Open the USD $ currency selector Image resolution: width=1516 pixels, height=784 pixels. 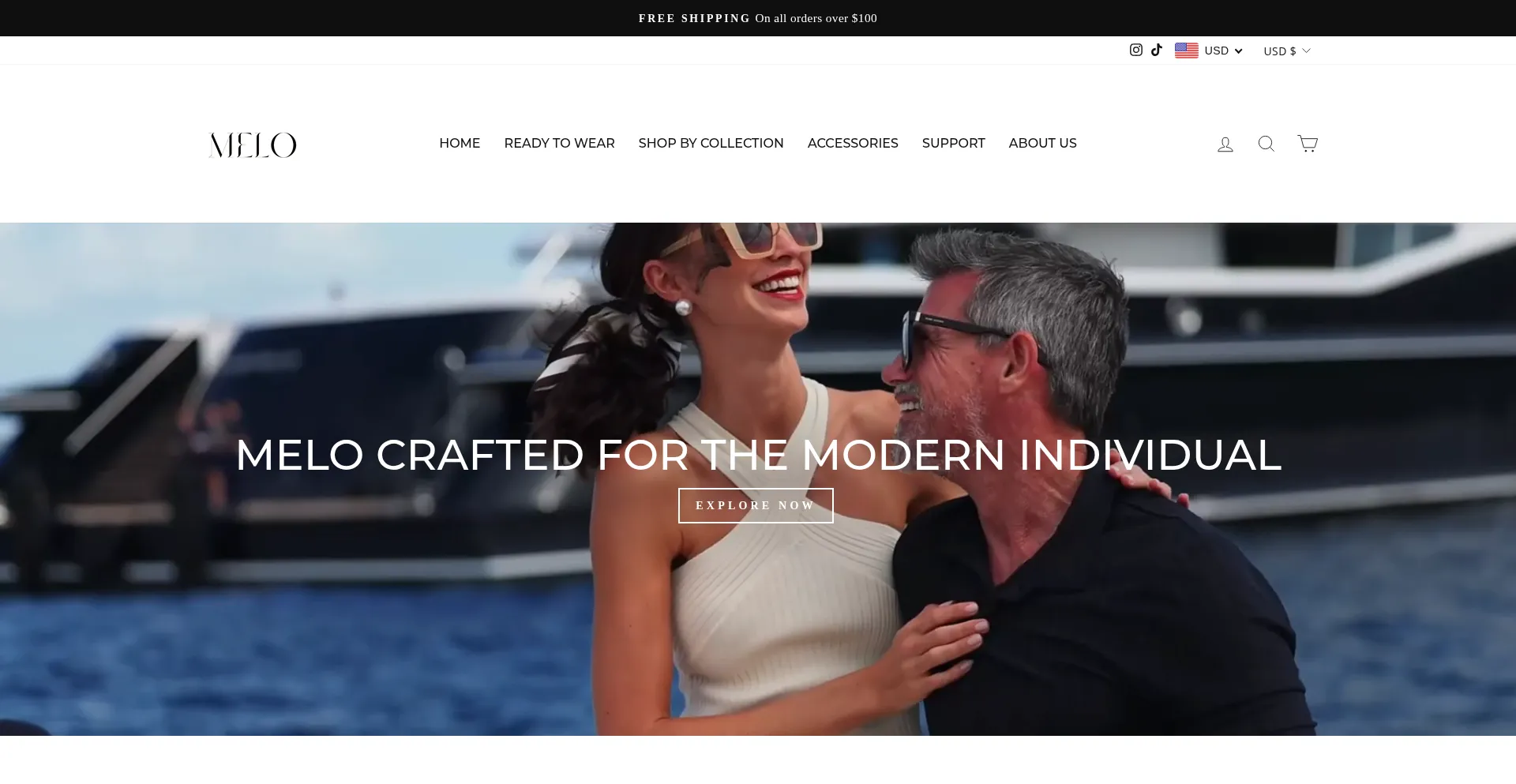(x=1287, y=51)
